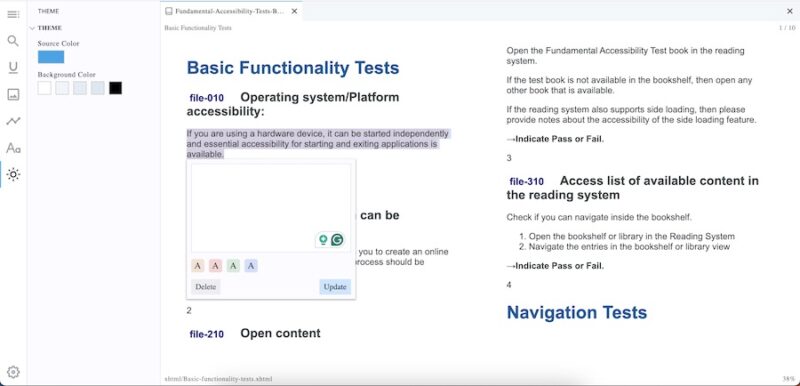The image size is (800, 386).
Task: Click the file-310 label
Action: point(527,182)
